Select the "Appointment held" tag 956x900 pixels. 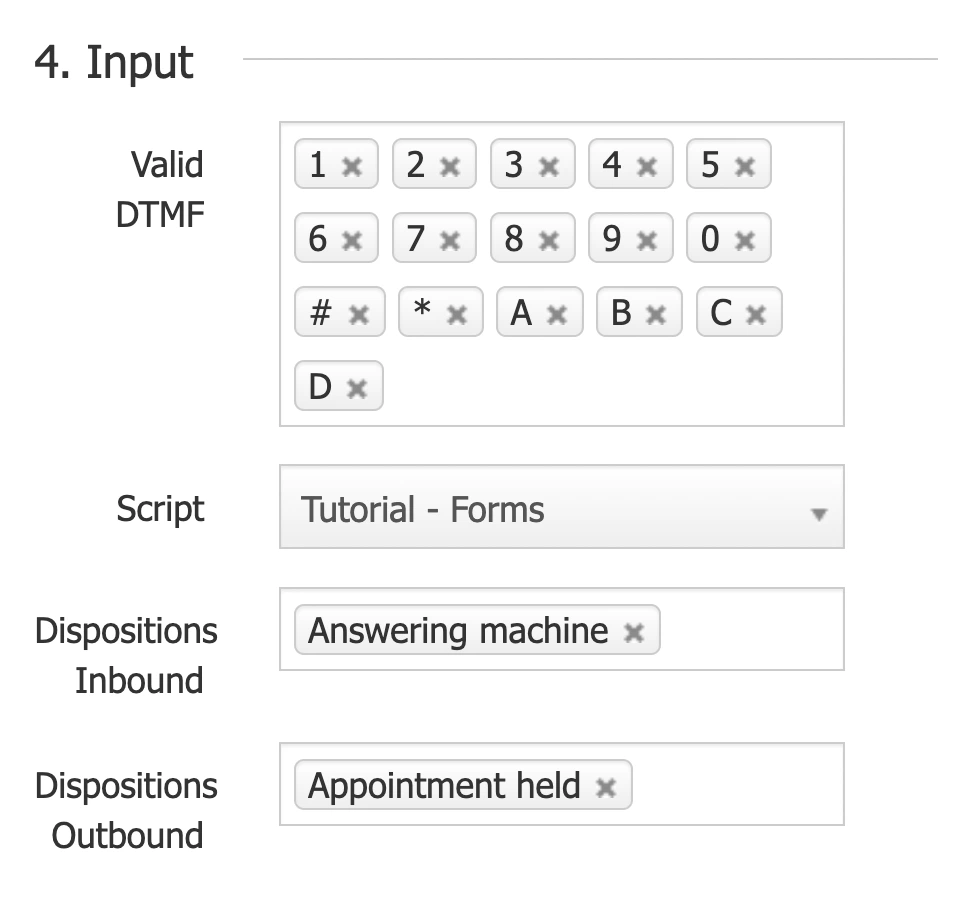443,785
